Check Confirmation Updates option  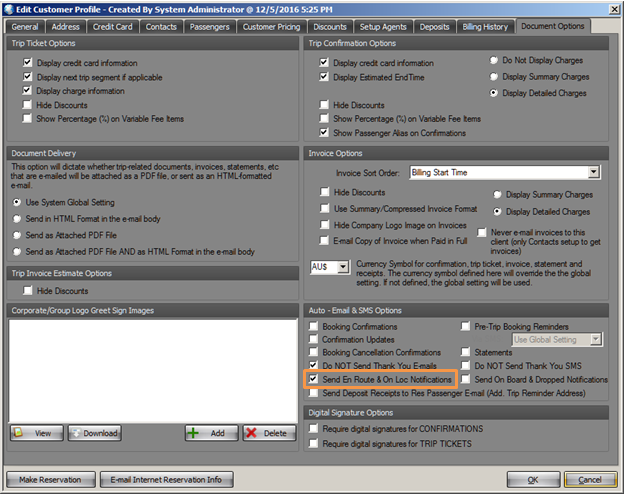[x=314, y=339]
